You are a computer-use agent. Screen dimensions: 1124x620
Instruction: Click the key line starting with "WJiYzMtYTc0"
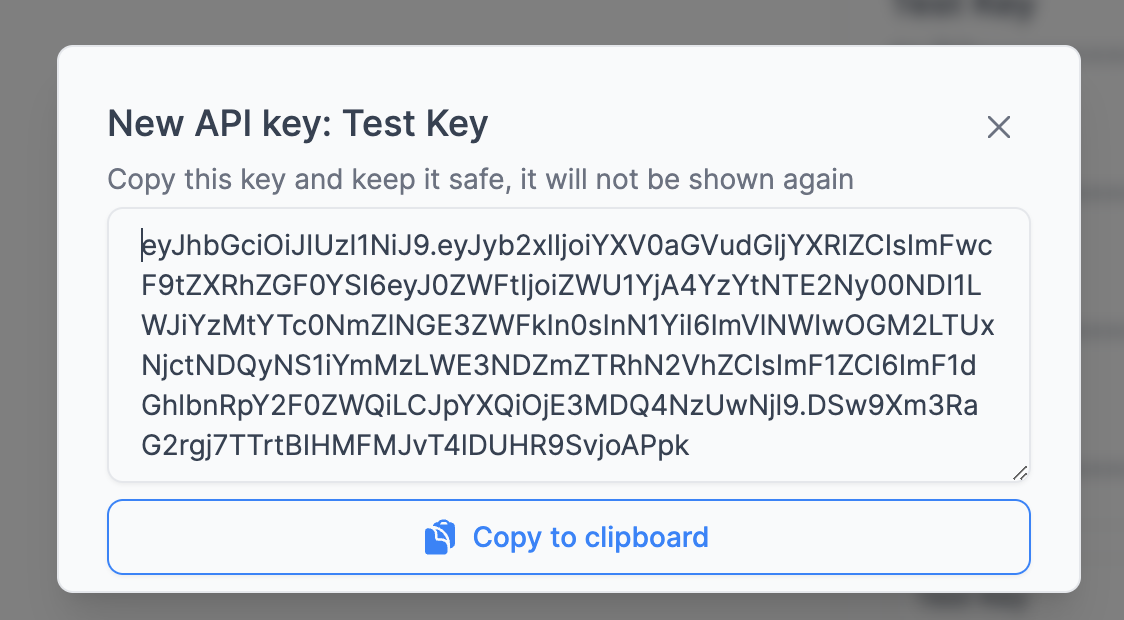point(568,326)
